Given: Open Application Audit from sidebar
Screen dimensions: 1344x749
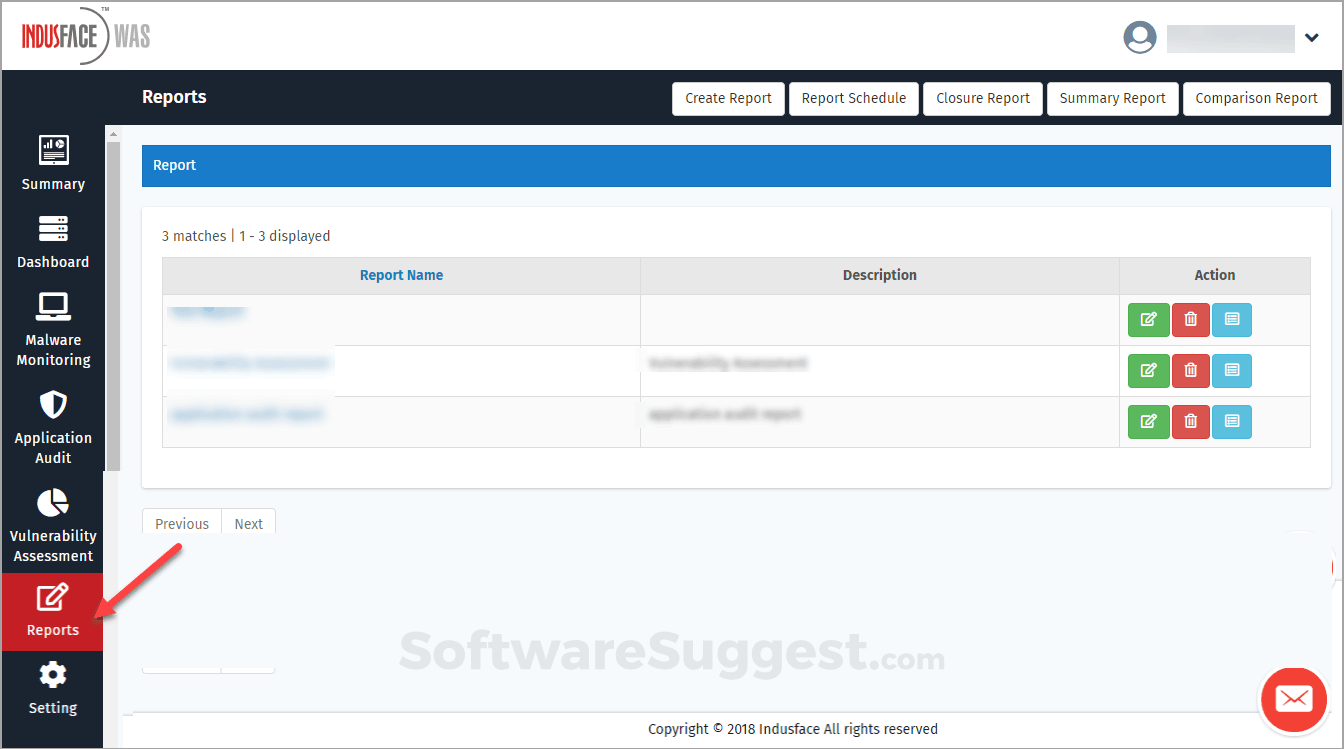Looking at the screenshot, I should [x=53, y=428].
